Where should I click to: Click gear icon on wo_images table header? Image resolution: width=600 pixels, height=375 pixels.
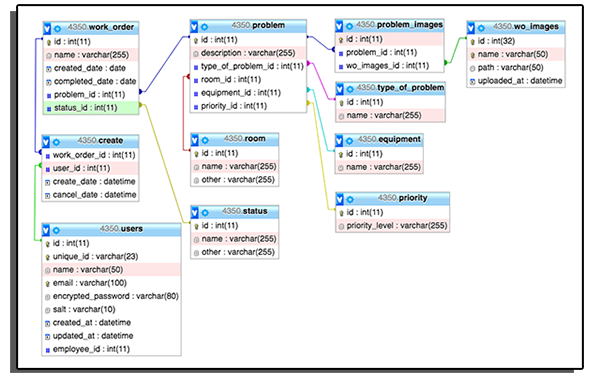pyautogui.click(x=481, y=28)
